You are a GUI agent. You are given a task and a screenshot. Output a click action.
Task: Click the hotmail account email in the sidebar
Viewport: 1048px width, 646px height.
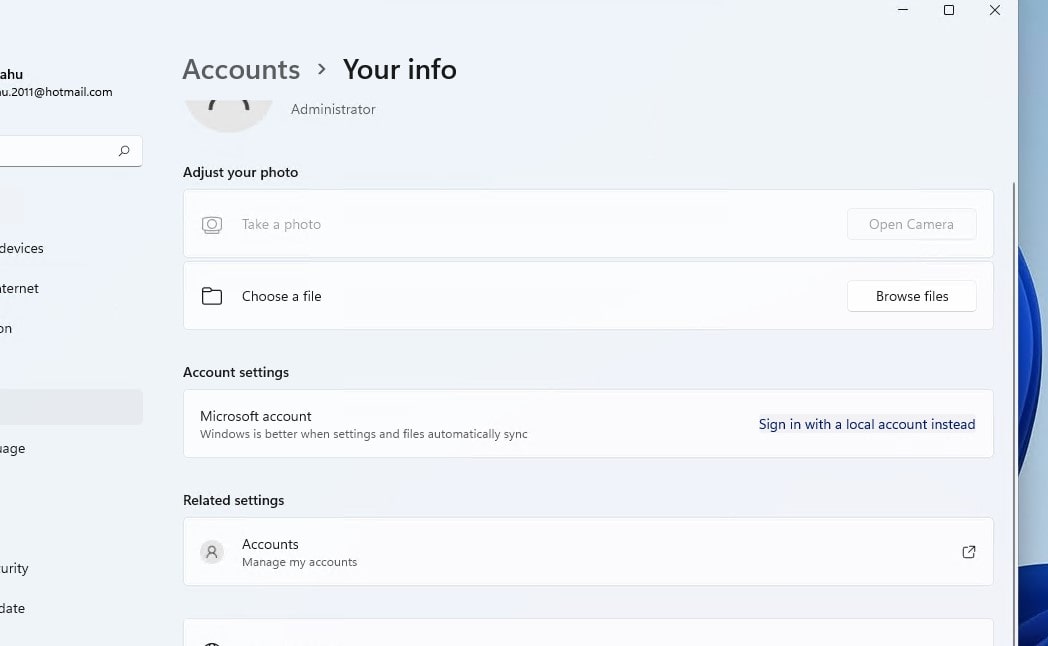point(56,92)
